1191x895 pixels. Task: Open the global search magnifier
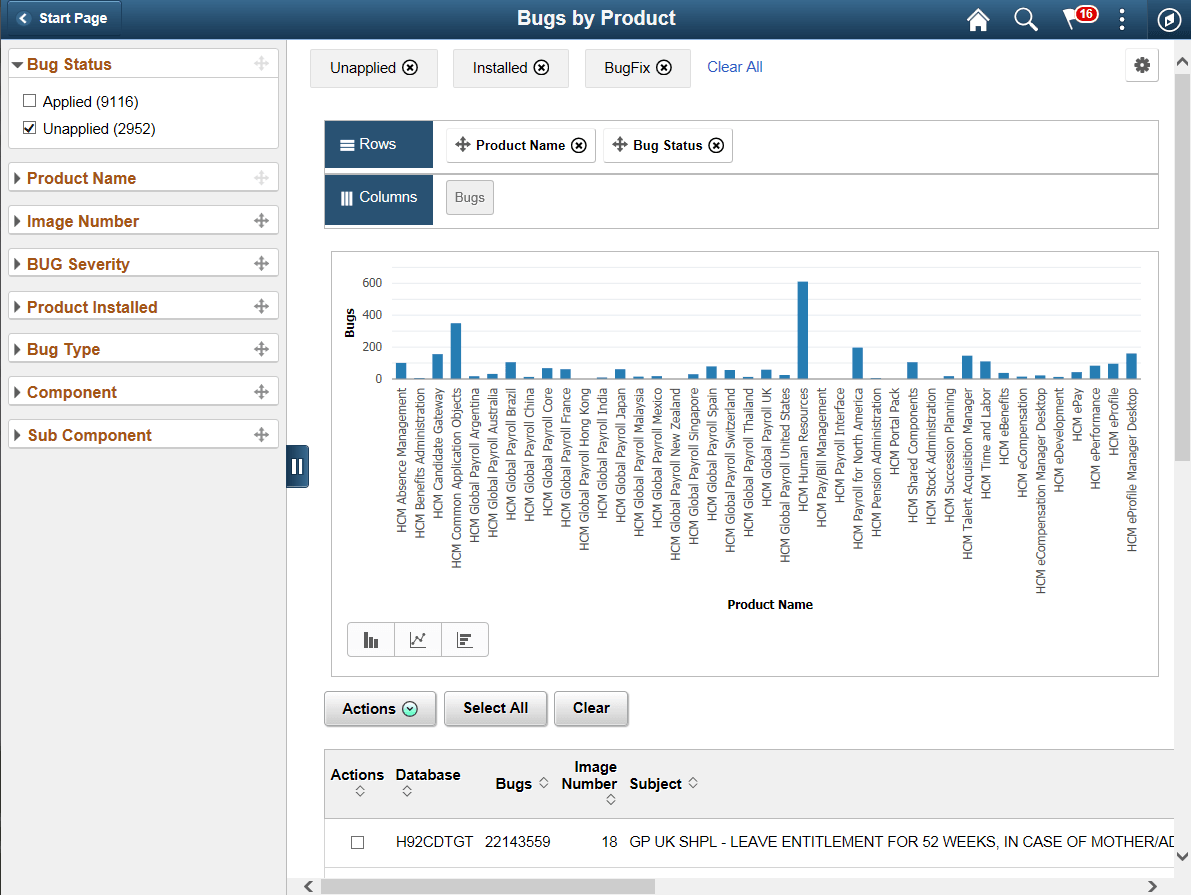1025,19
